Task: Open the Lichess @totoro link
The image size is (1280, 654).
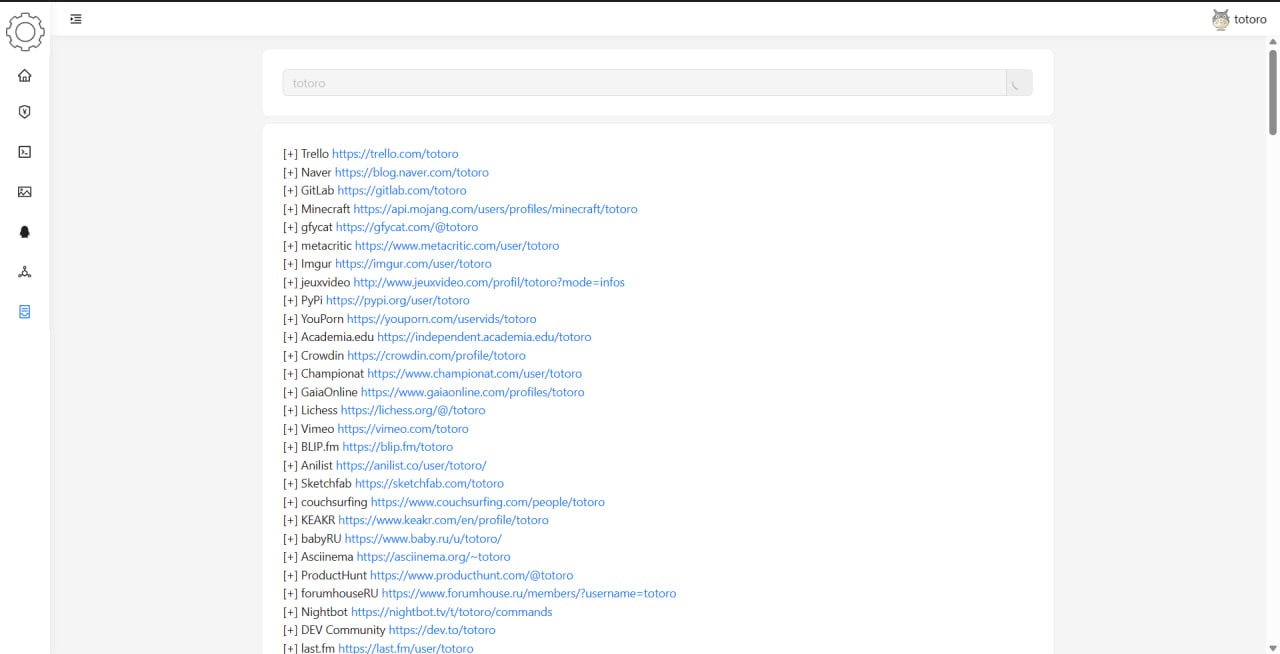Action: click(413, 410)
